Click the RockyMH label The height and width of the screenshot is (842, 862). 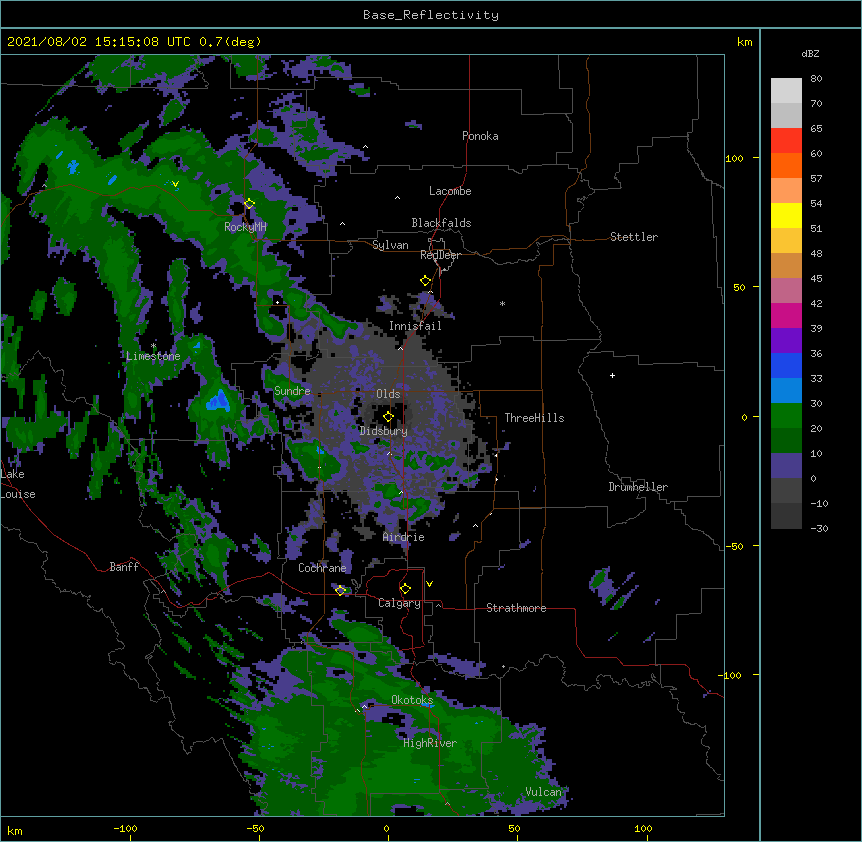[x=245, y=227]
